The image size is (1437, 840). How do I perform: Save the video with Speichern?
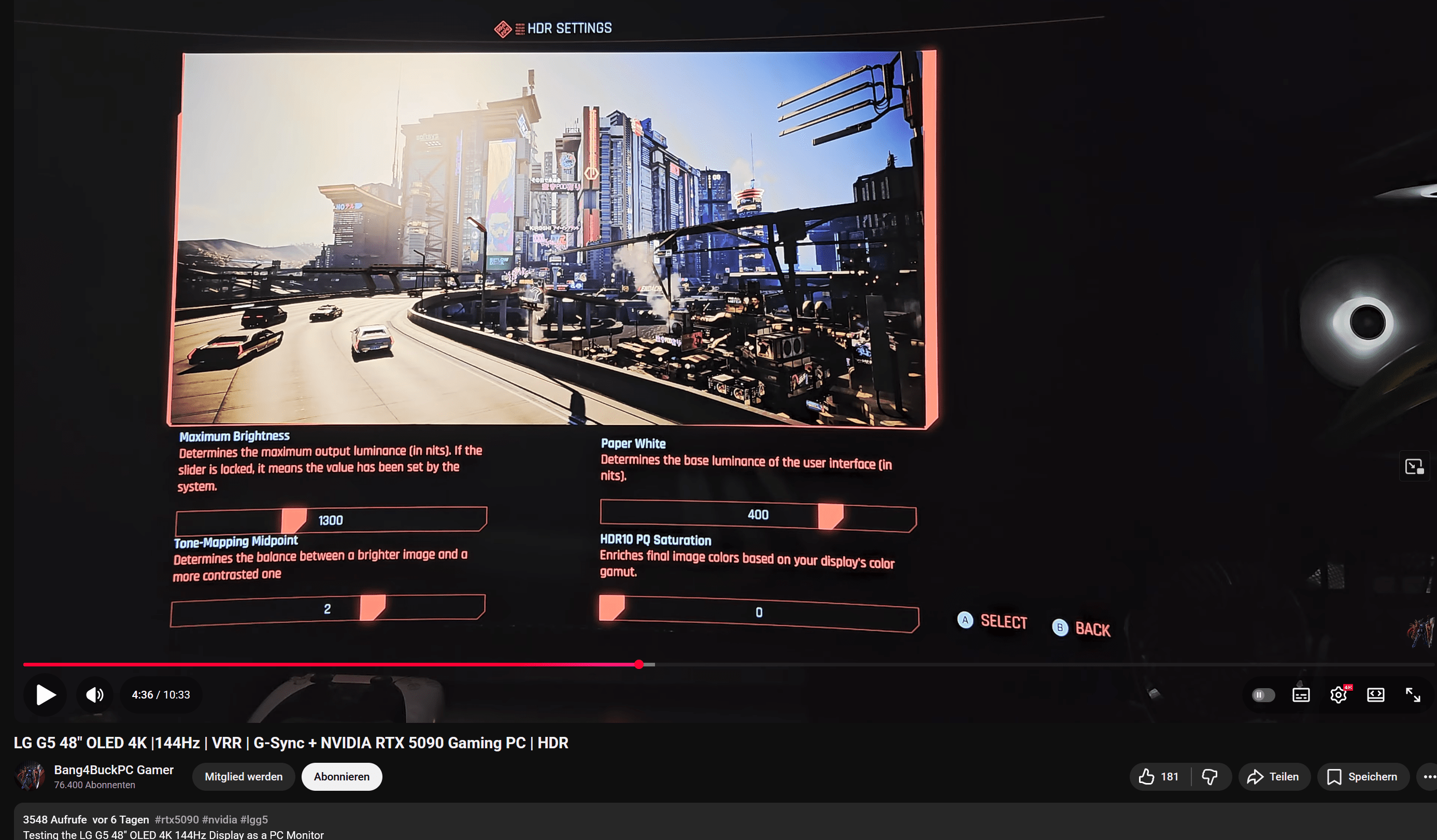[x=1363, y=776]
